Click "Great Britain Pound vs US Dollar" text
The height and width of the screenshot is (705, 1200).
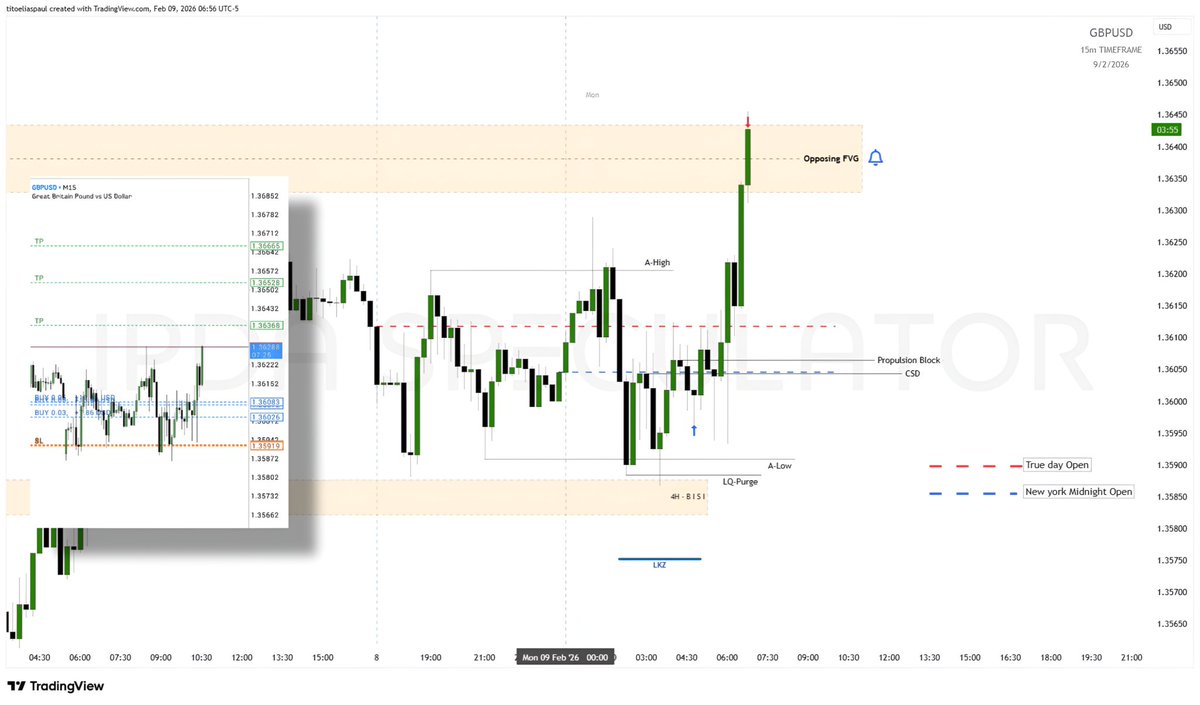[x=81, y=197]
